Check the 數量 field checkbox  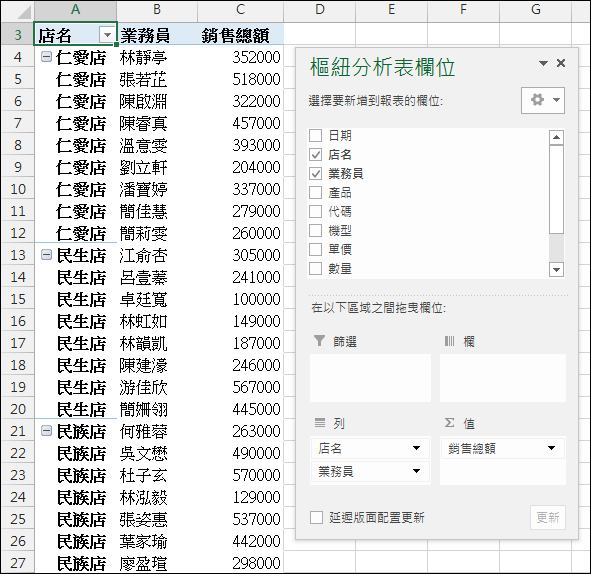(x=315, y=269)
